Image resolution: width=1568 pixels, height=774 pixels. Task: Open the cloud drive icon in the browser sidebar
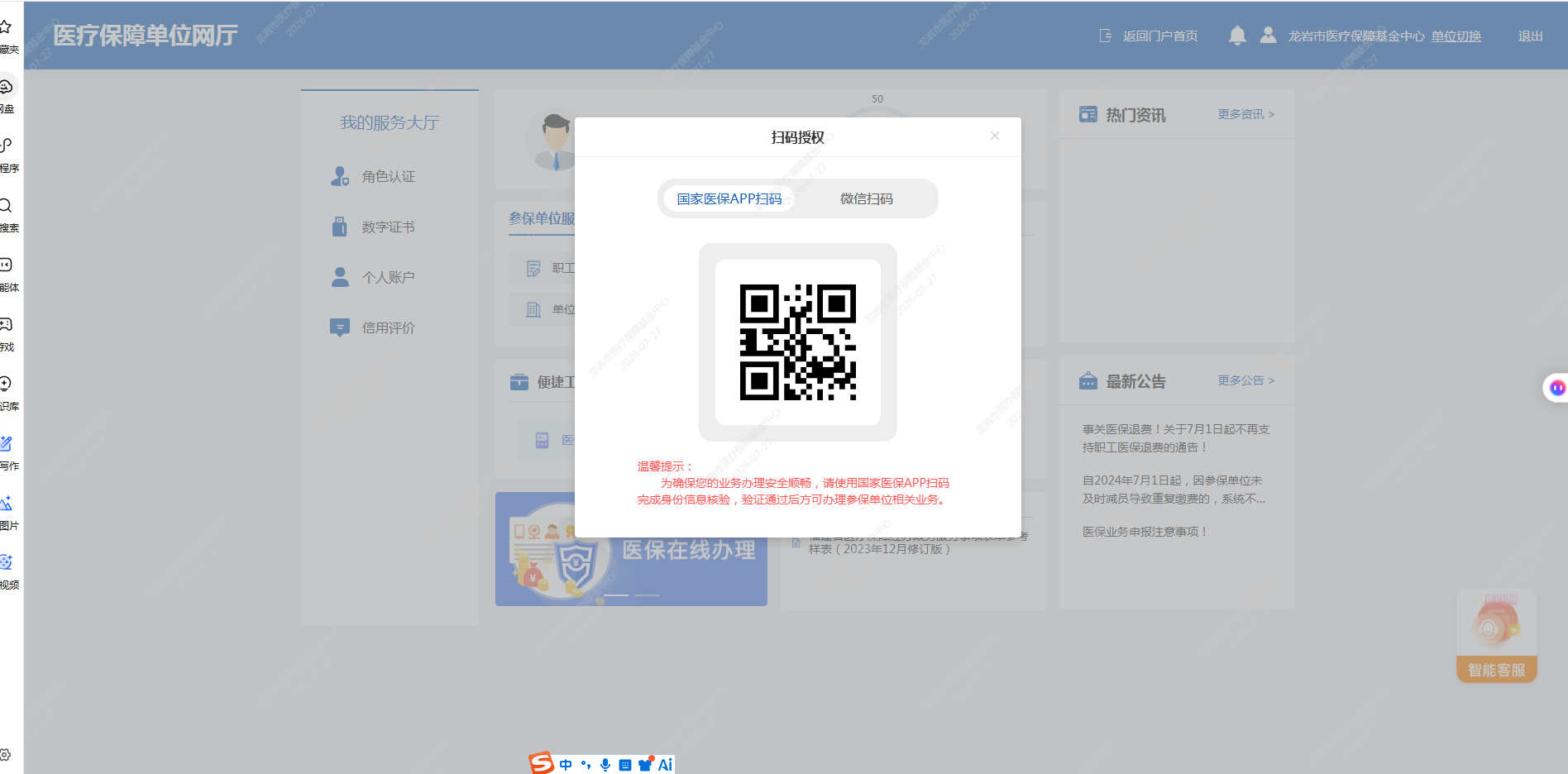7,87
